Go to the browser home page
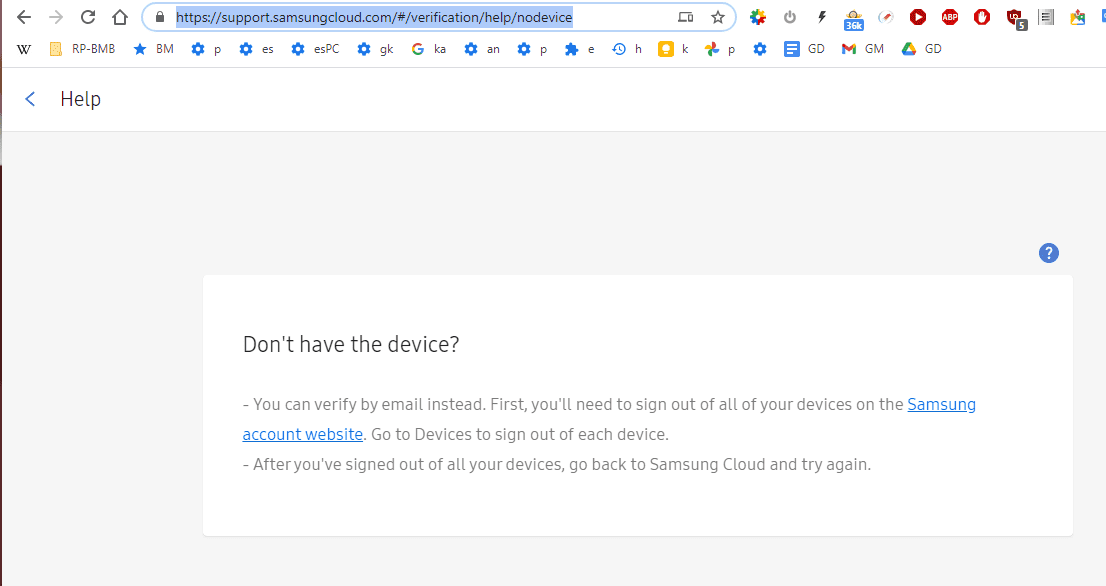This screenshot has width=1106, height=586. [x=120, y=17]
